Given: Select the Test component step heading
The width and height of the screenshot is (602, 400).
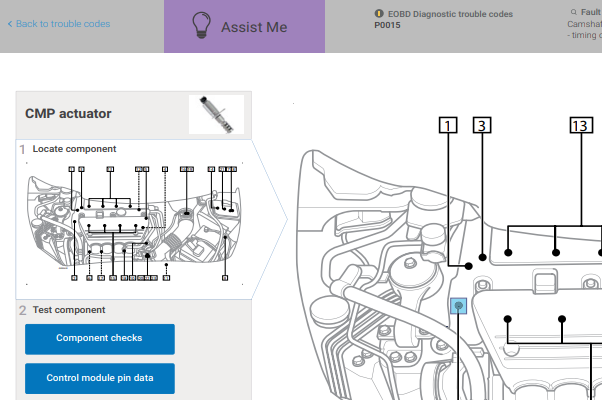Looking at the screenshot, I should click(69, 310).
